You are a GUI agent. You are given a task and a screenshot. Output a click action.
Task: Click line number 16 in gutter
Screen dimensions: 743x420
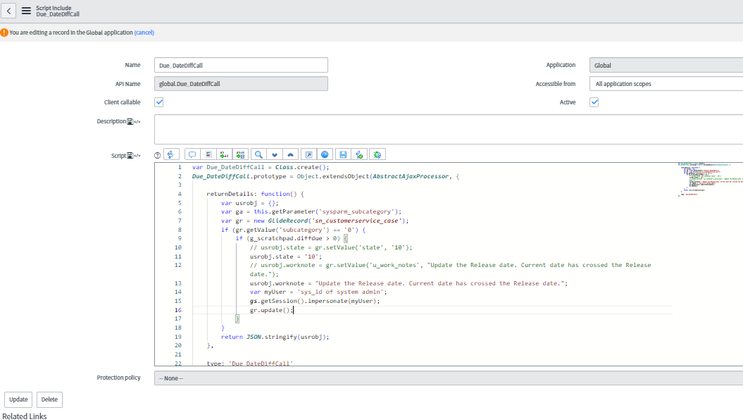pos(178,310)
